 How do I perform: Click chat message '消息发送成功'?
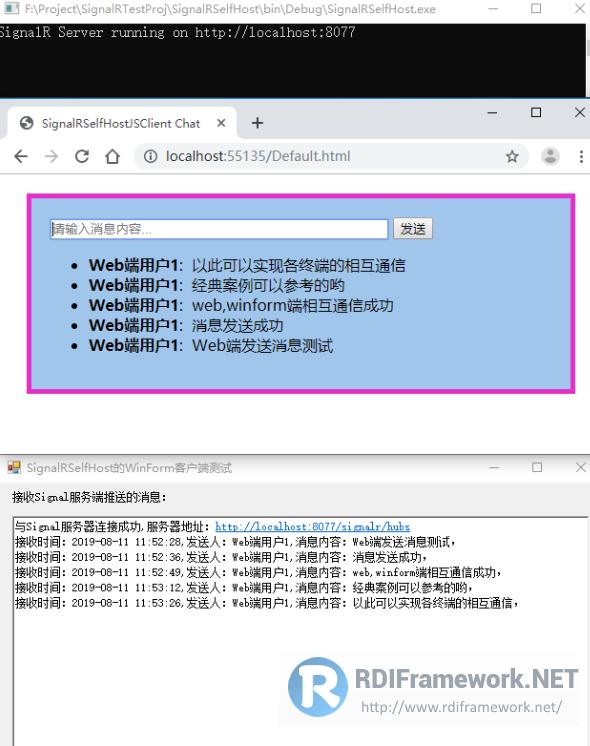237,325
